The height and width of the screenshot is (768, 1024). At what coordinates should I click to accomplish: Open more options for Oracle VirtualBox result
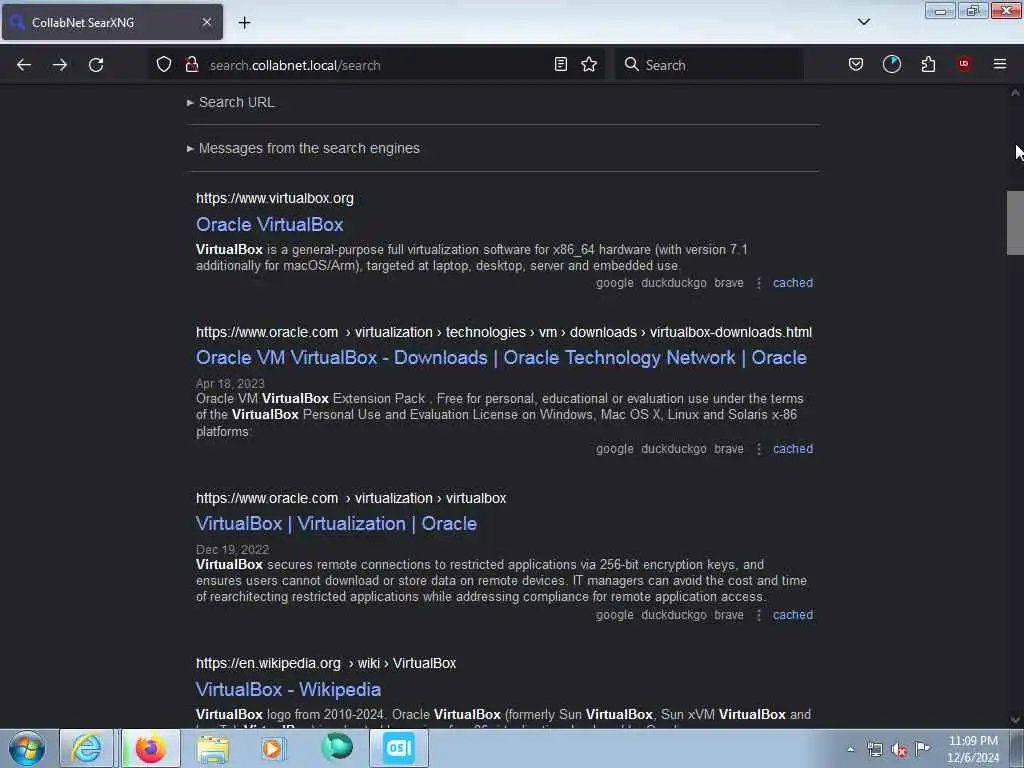(759, 283)
